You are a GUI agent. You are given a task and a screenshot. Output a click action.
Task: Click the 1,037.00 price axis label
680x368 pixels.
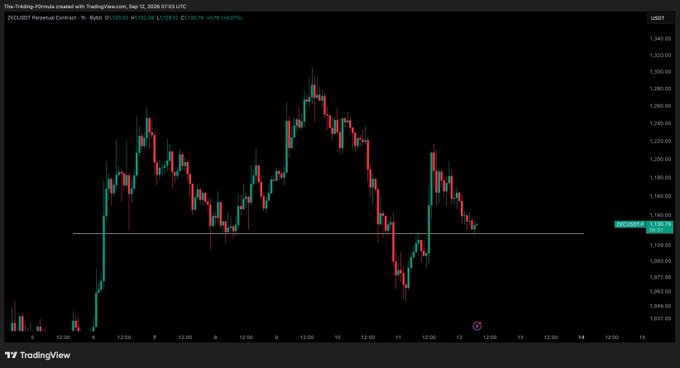[x=660, y=319]
